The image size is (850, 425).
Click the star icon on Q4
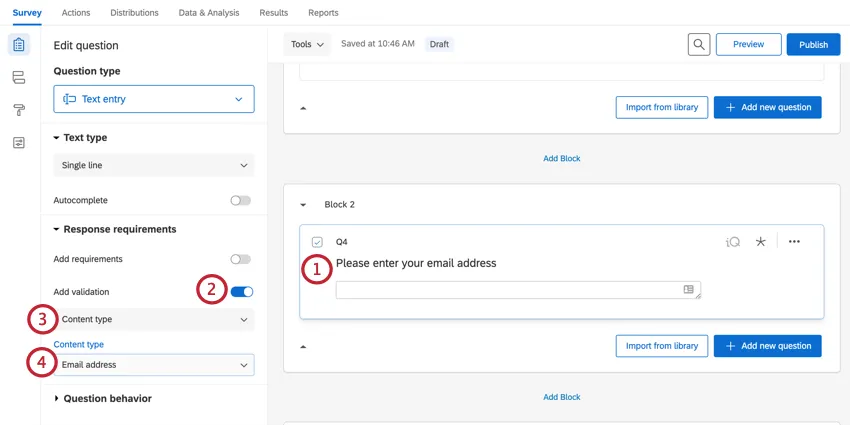click(x=761, y=242)
